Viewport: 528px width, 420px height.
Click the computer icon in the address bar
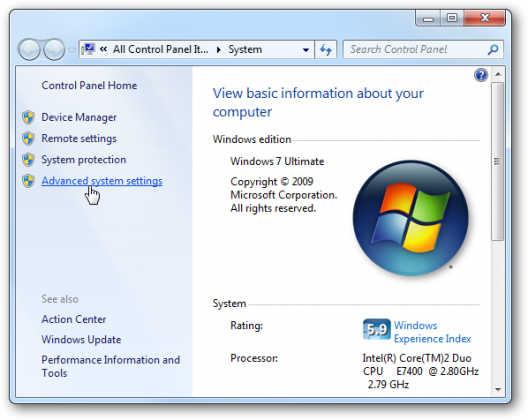pyautogui.click(x=89, y=50)
